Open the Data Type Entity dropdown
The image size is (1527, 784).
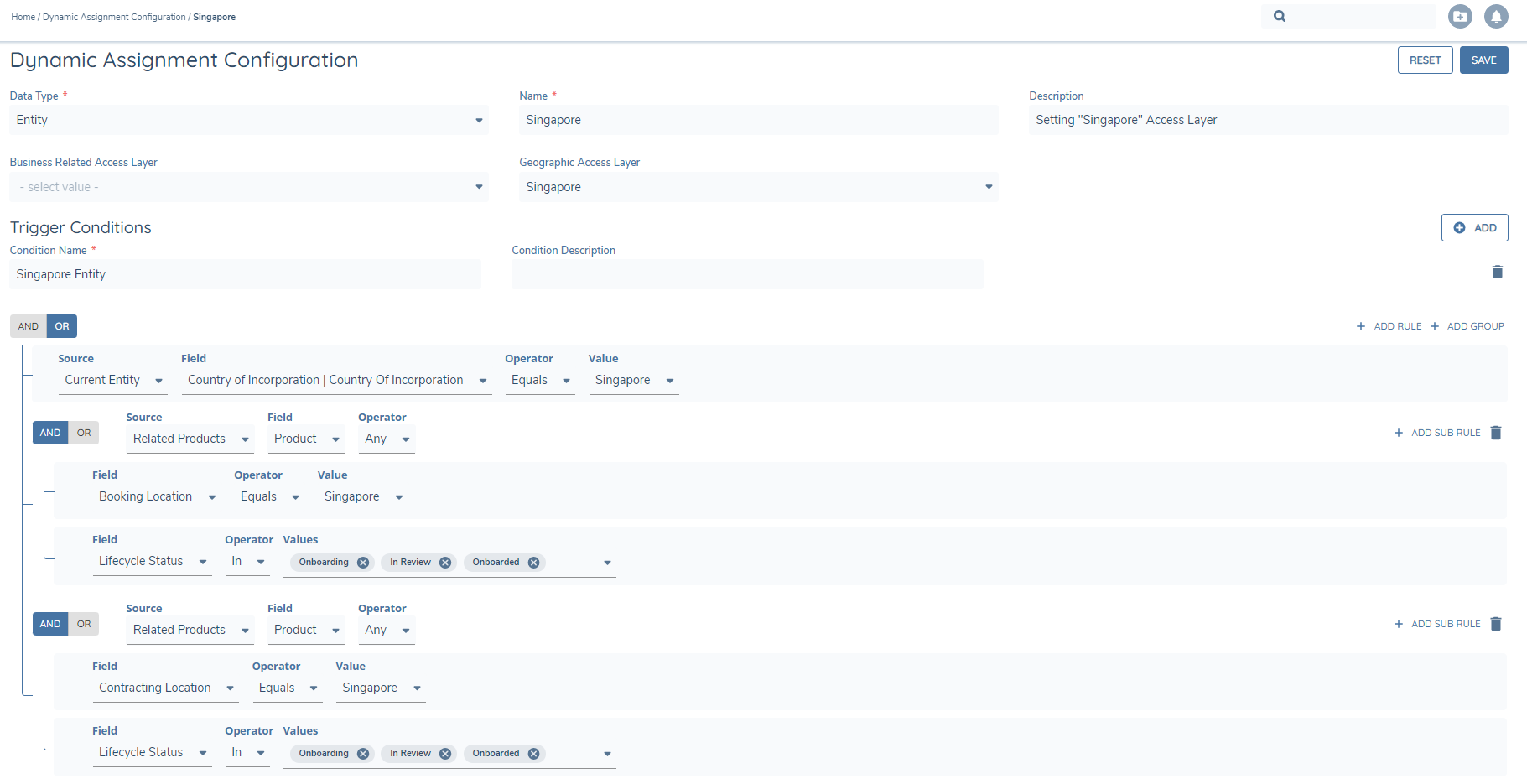pos(249,120)
